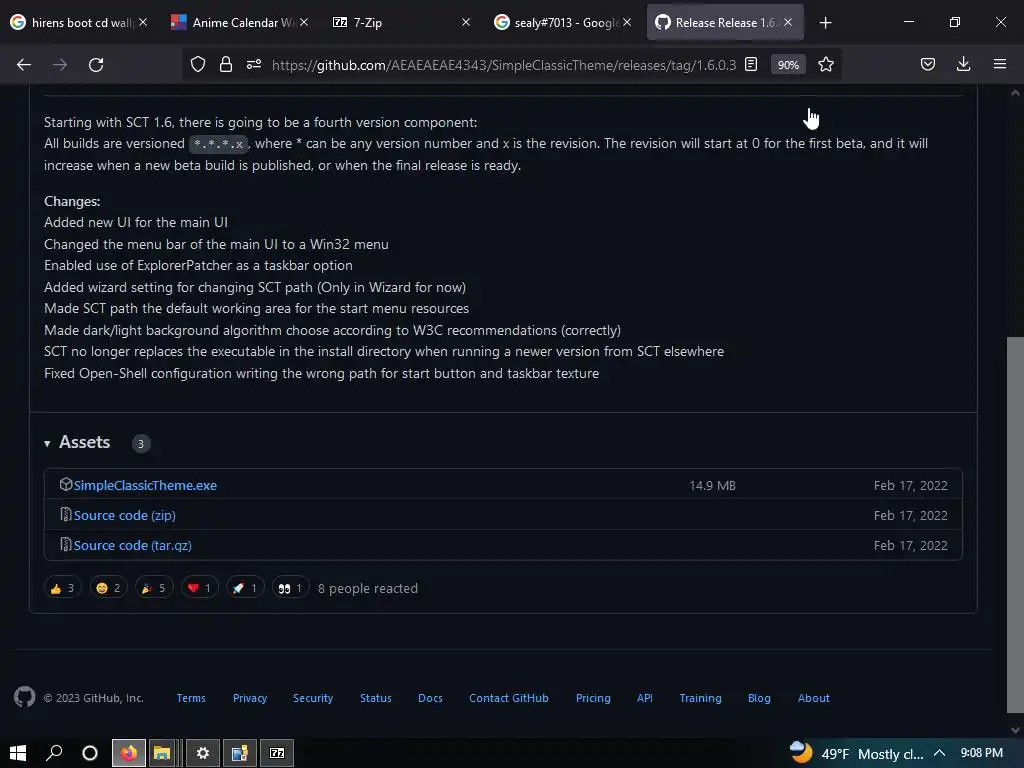This screenshot has height=768, width=1024.
Task: Click the vertical scrollbar thumb
Action: (x=1015, y=524)
